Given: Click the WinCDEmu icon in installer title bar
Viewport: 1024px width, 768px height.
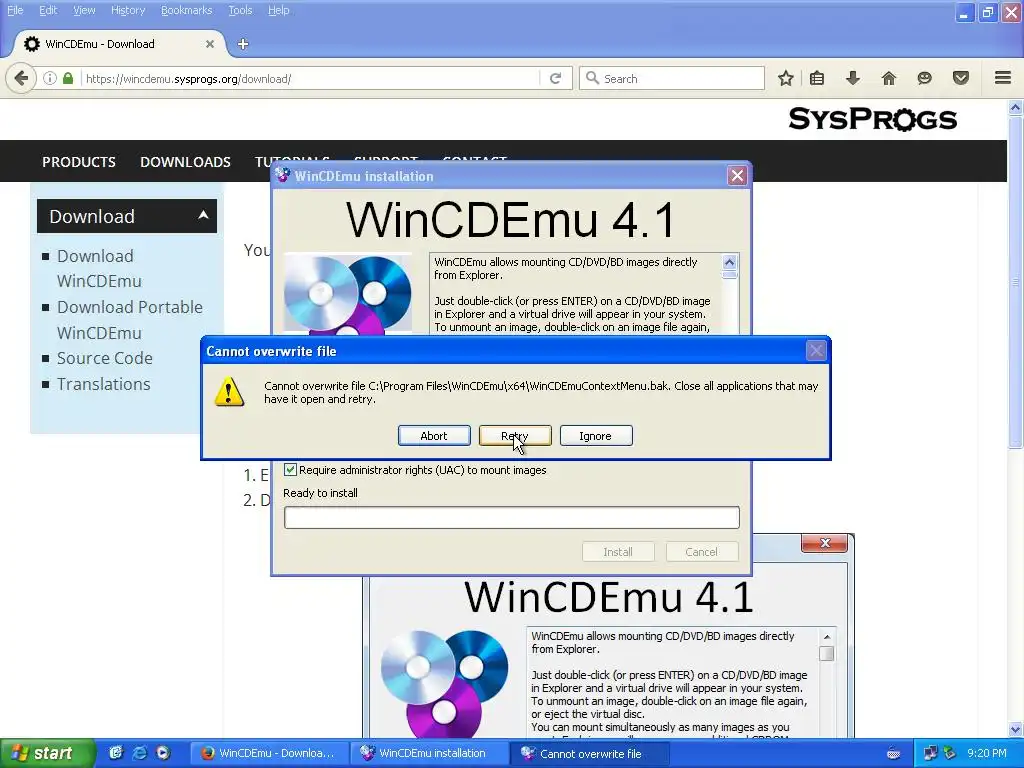Looking at the screenshot, I should tap(283, 176).
